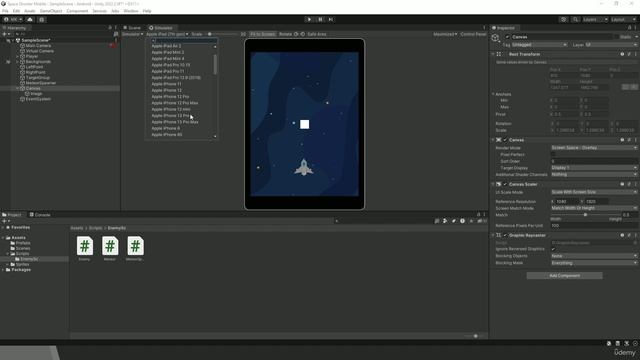
Task: Switch to the Console tab
Action: point(40,215)
